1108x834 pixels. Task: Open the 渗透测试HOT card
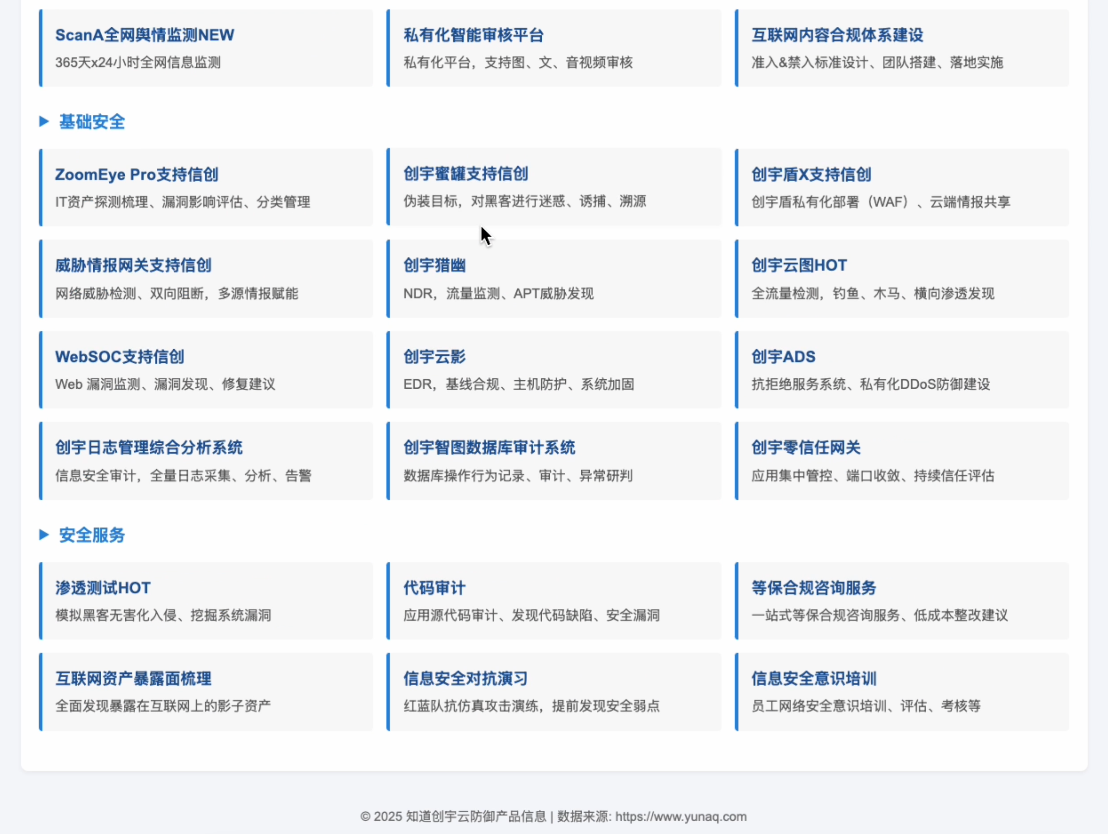pyautogui.click(x=206, y=601)
